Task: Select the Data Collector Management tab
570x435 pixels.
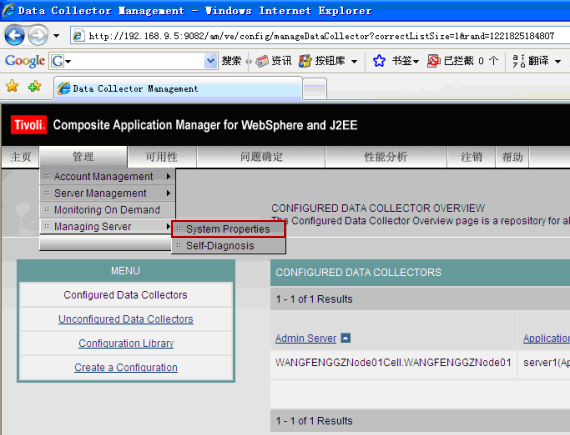Action: click(x=178, y=88)
